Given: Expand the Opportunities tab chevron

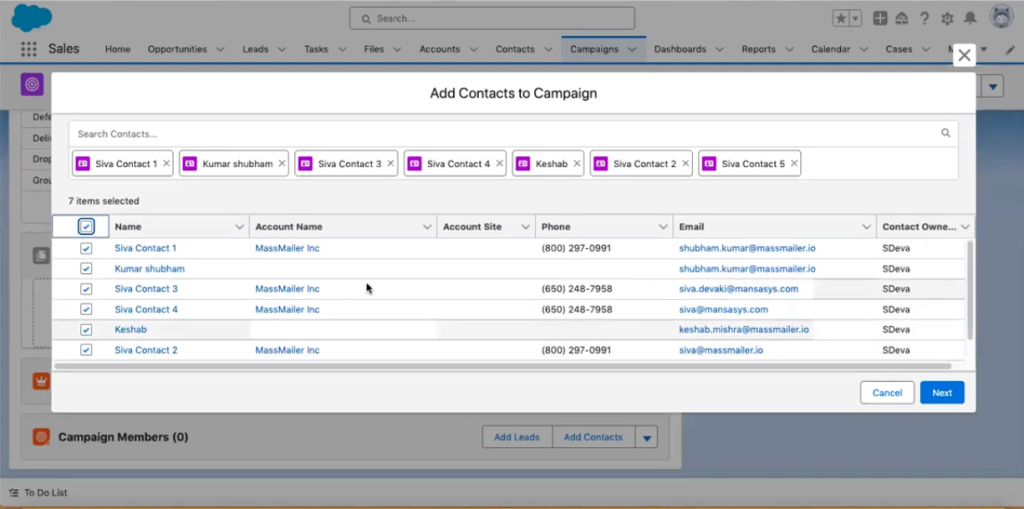Looking at the screenshot, I should tap(220, 49).
